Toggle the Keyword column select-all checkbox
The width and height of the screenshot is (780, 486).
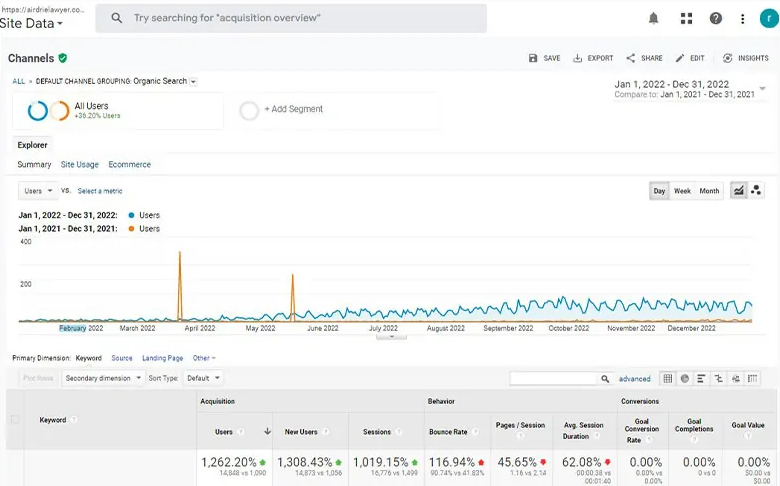point(15,420)
